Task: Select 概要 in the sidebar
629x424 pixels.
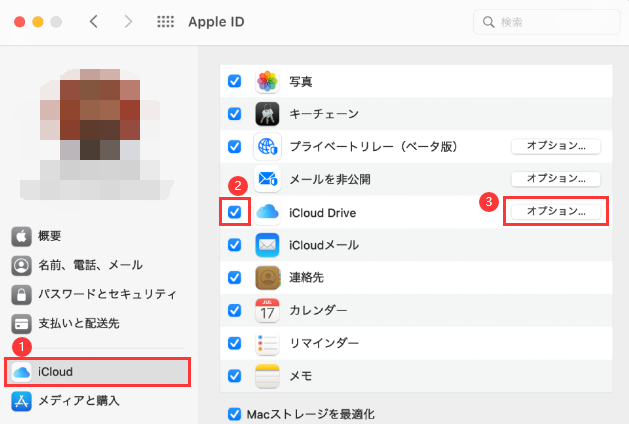Action: 49,236
